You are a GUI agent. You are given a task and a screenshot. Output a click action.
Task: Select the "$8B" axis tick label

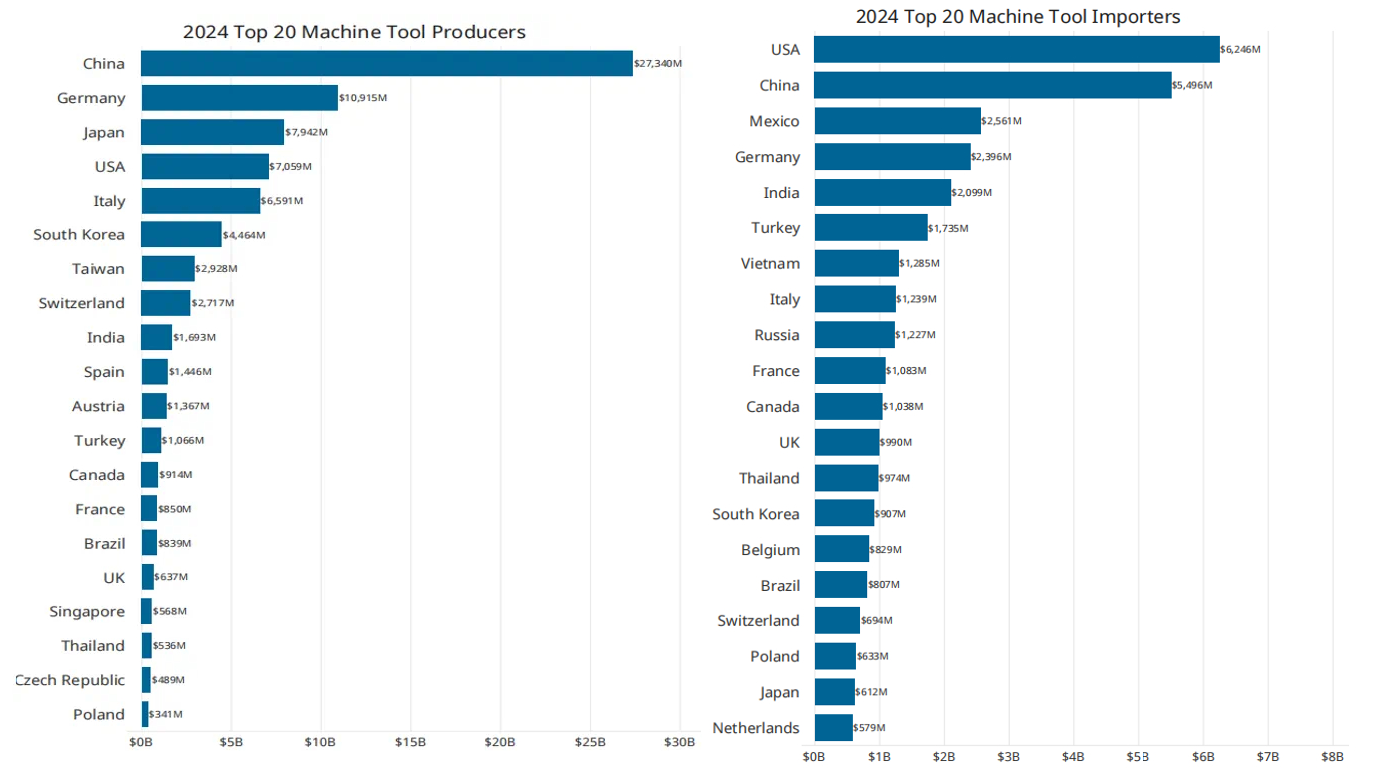[1333, 757]
